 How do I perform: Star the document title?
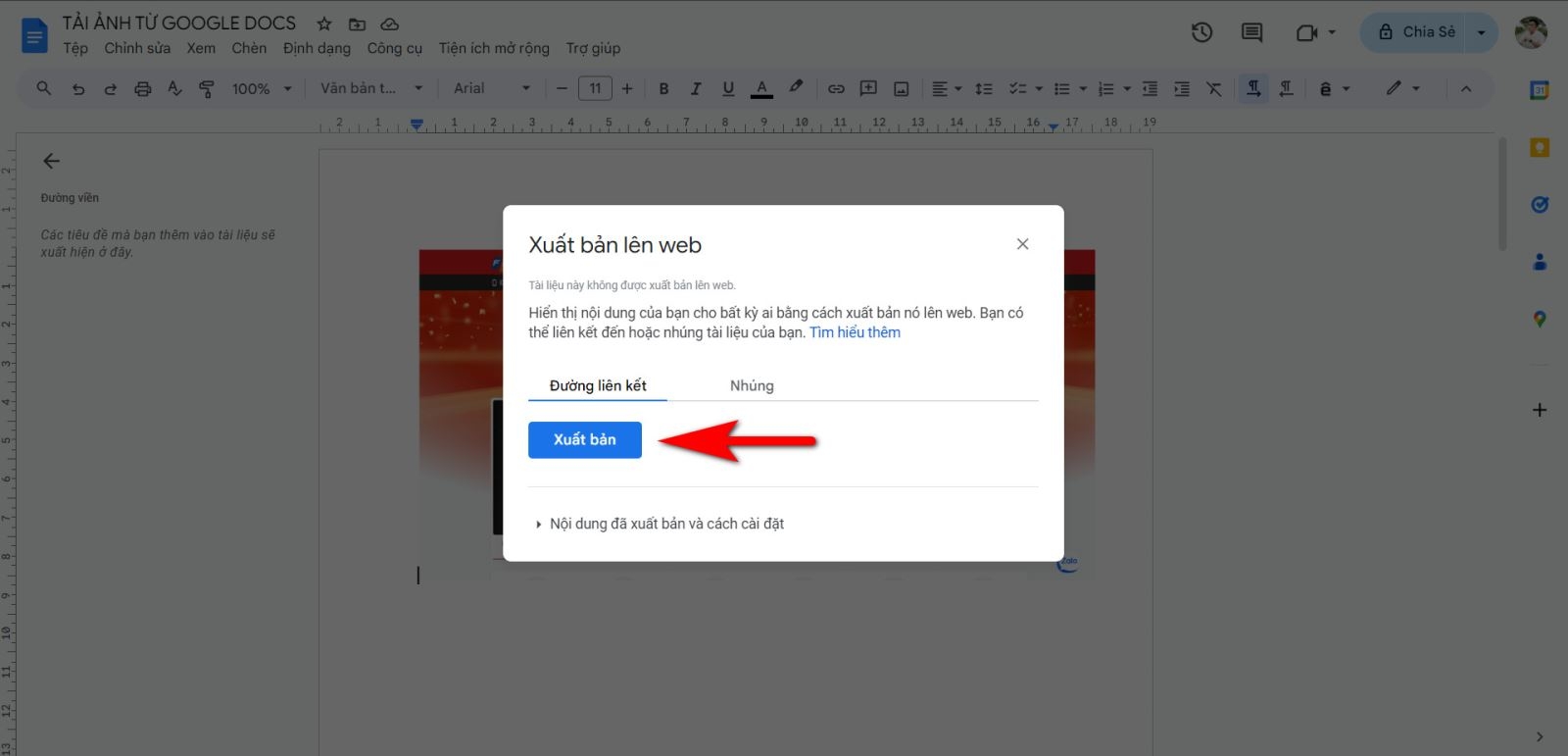[x=324, y=24]
